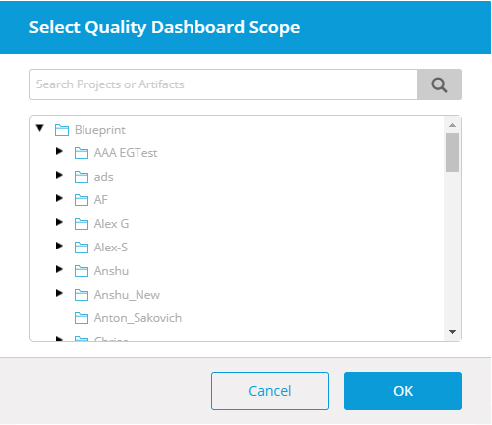Viewport: 492px width, 425px height.
Task: Click the scrollbar down arrow
Action: tap(452, 332)
